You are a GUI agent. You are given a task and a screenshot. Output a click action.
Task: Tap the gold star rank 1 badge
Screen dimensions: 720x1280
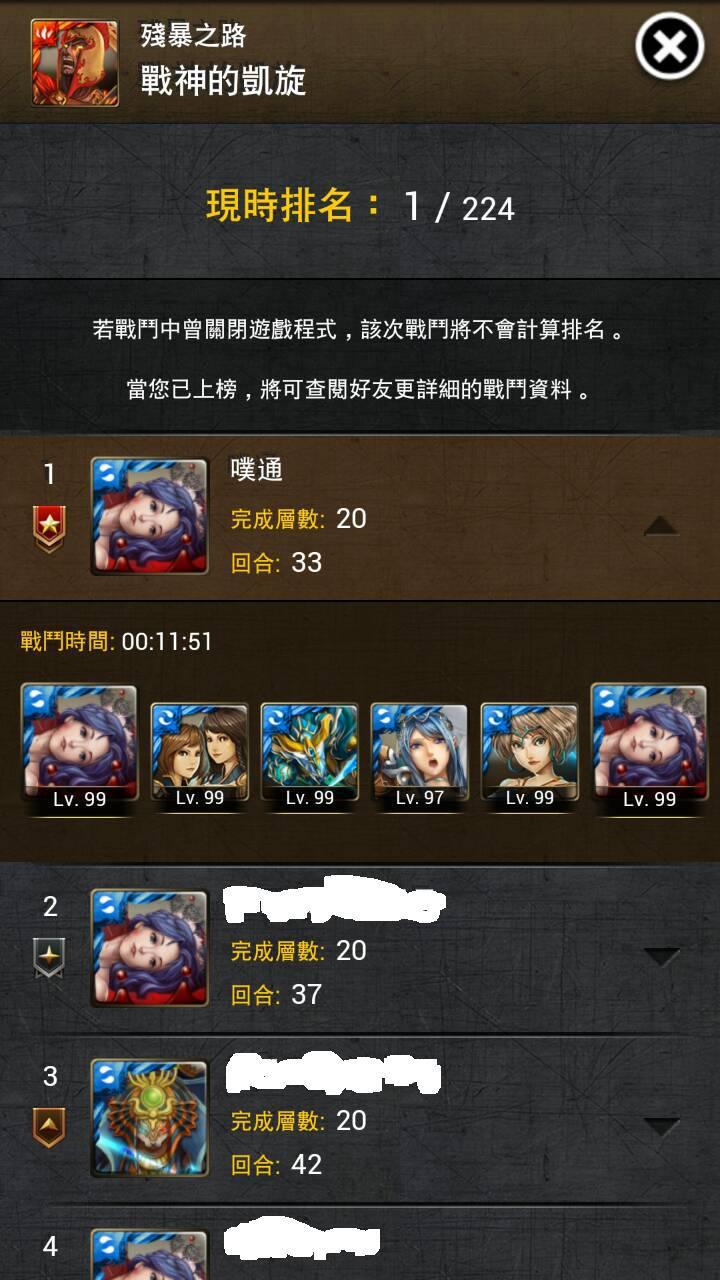tap(49, 528)
